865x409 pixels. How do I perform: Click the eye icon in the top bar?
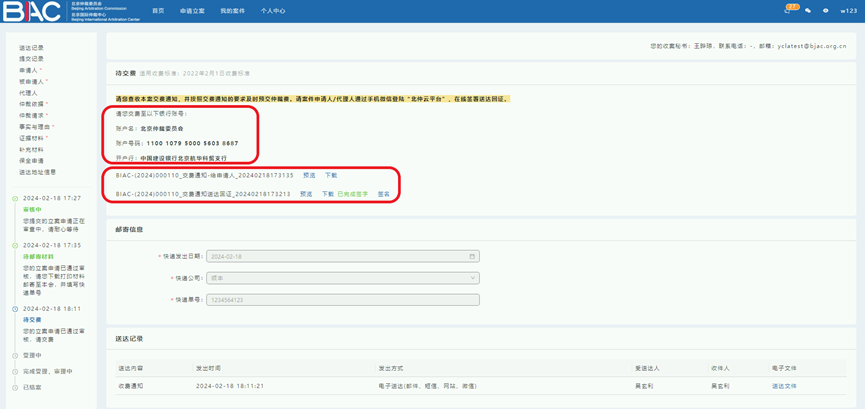pyautogui.click(x=826, y=11)
